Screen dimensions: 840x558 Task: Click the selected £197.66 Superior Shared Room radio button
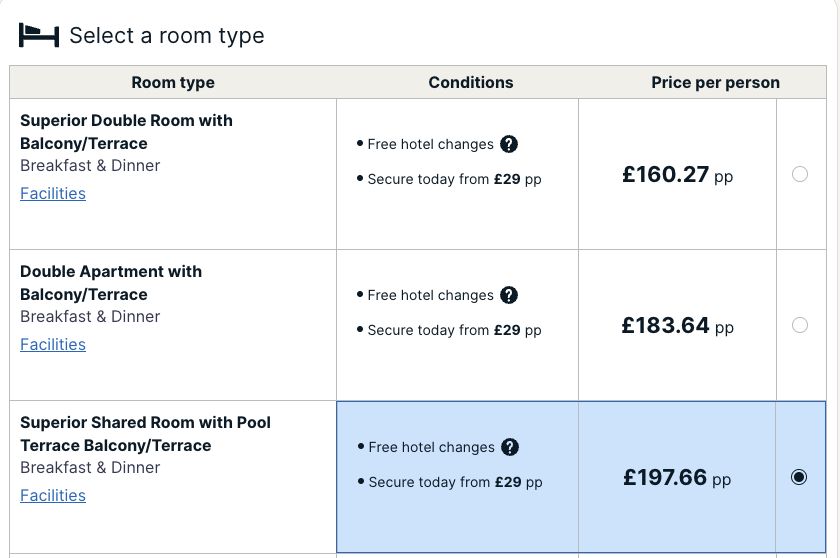[x=799, y=477]
